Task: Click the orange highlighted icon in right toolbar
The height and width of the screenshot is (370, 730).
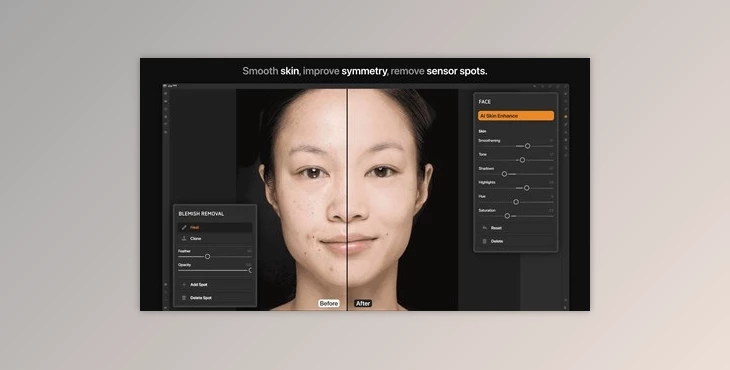Action: point(566,116)
